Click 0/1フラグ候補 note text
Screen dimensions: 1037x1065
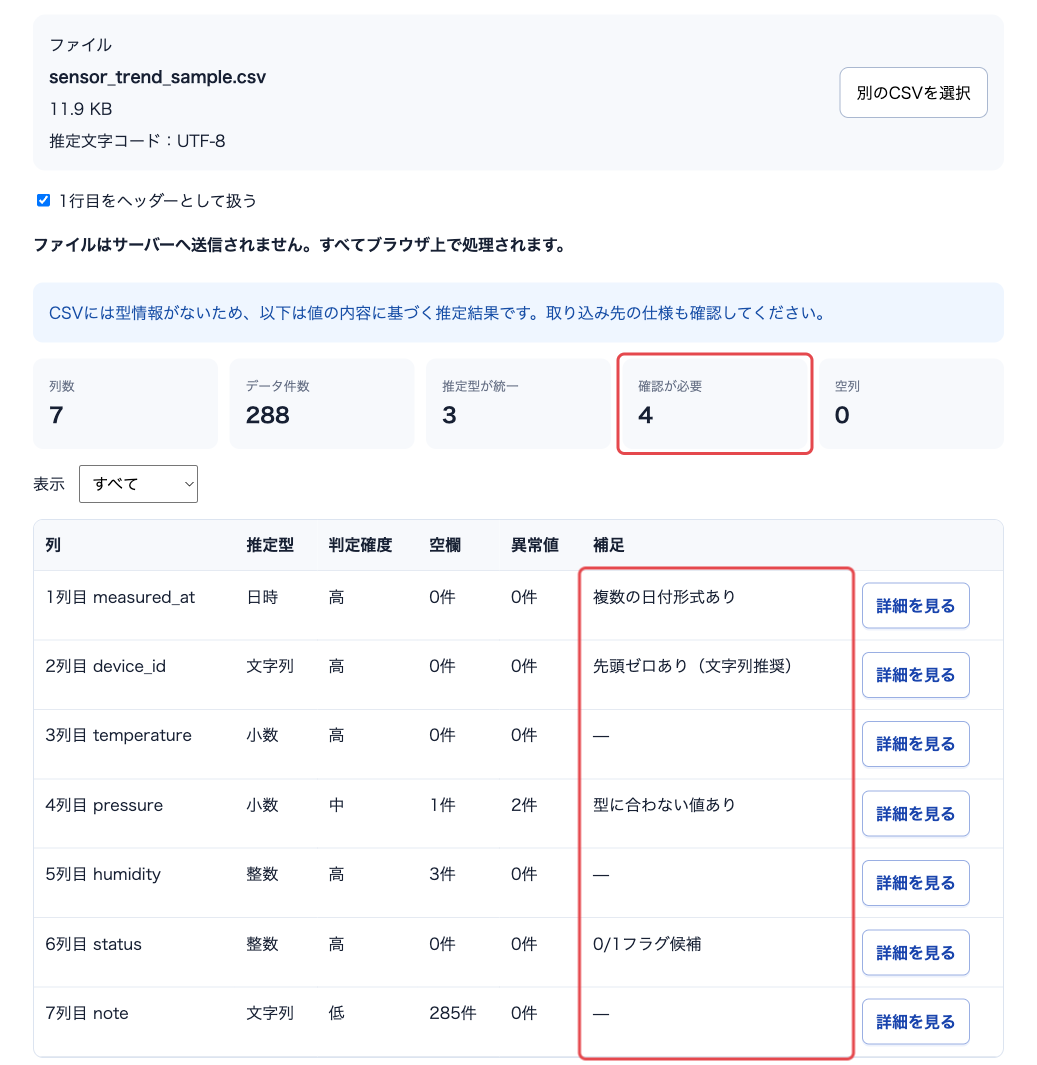pyautogui.click(x=647, y=944)
